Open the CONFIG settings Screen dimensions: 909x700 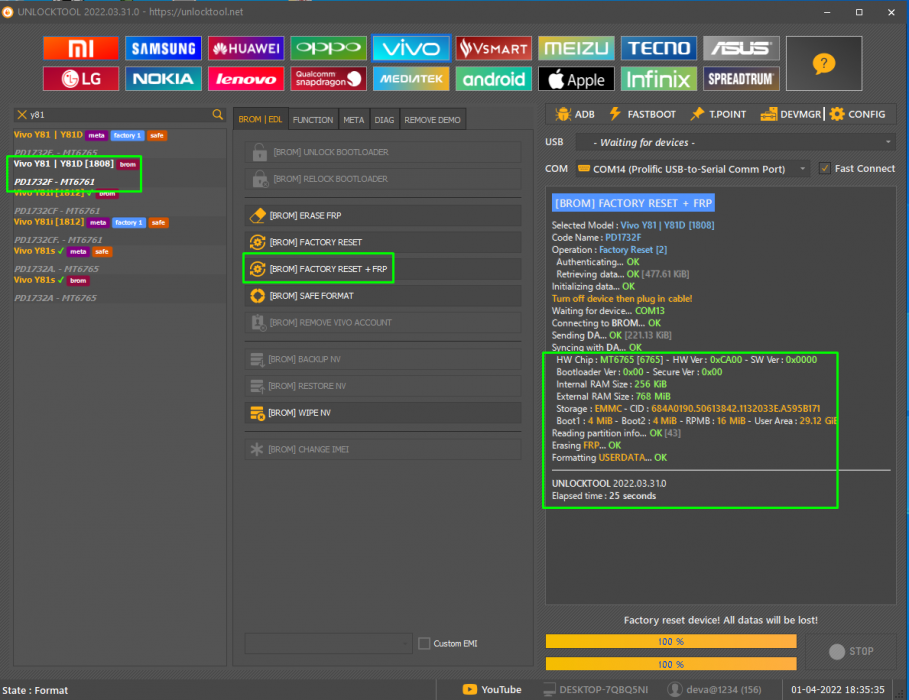click(x=857, y=114)
